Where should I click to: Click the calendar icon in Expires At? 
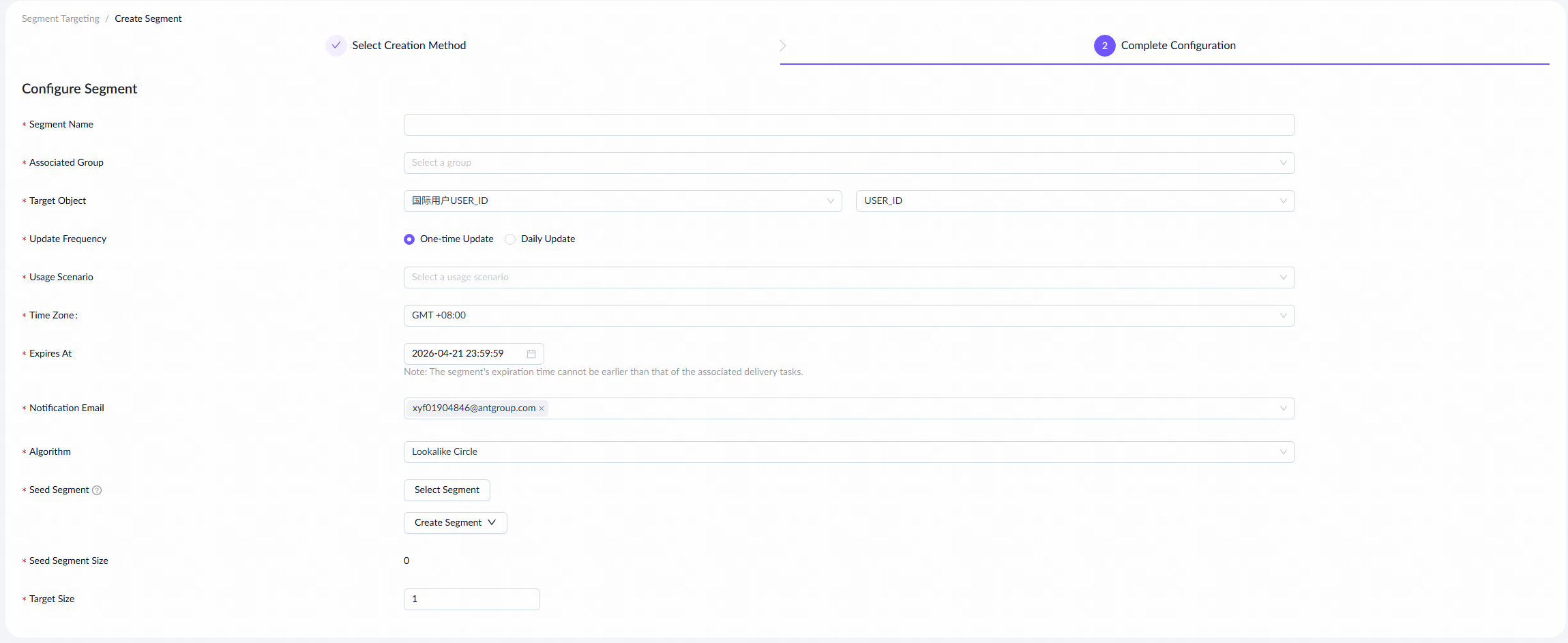click(531, 354)
